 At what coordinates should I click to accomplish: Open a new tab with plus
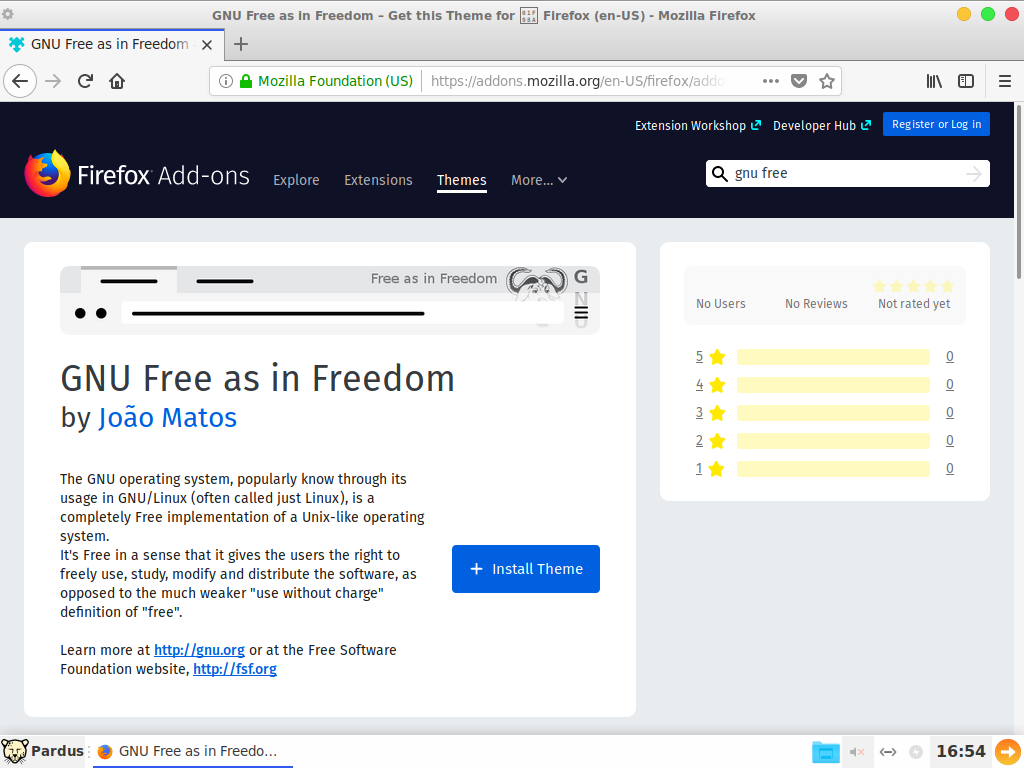[241, 44]
